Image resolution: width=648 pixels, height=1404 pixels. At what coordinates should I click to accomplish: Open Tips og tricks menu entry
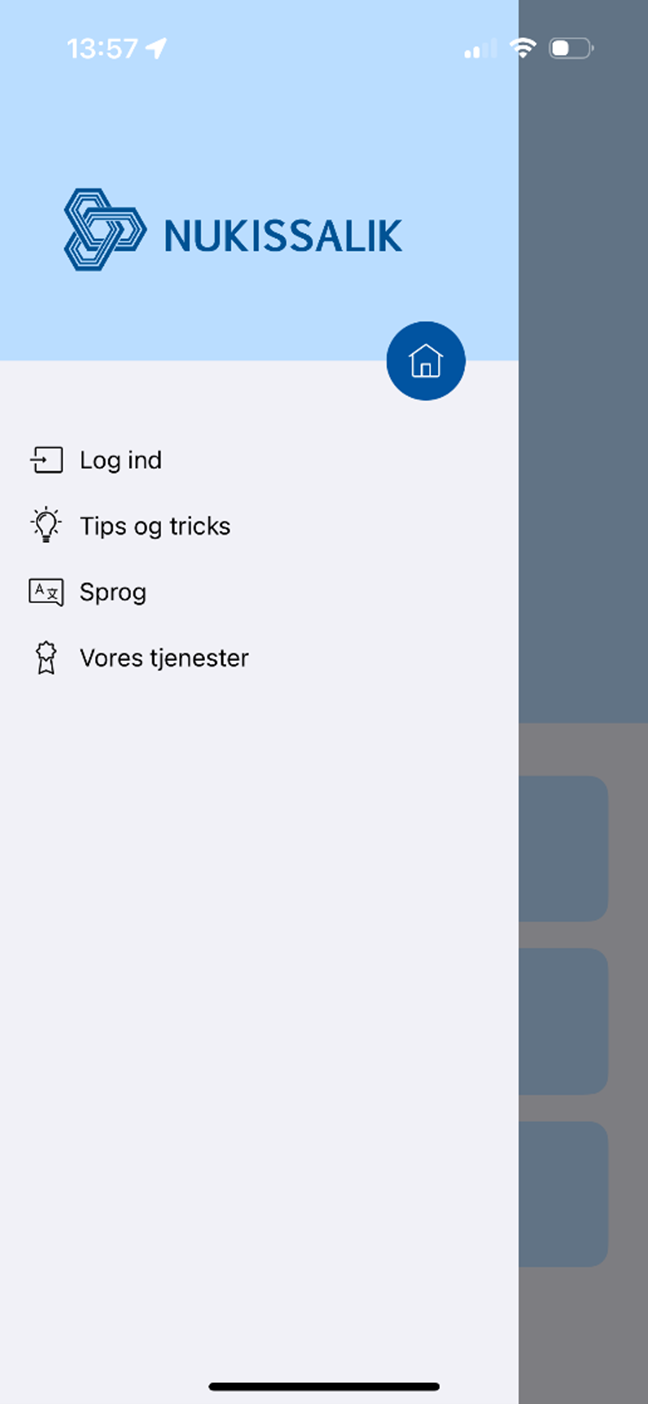155,526
